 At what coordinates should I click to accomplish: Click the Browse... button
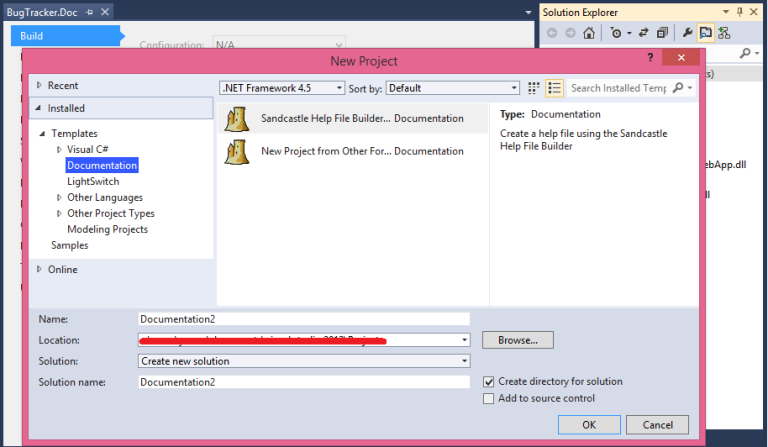tap(518, 340)
